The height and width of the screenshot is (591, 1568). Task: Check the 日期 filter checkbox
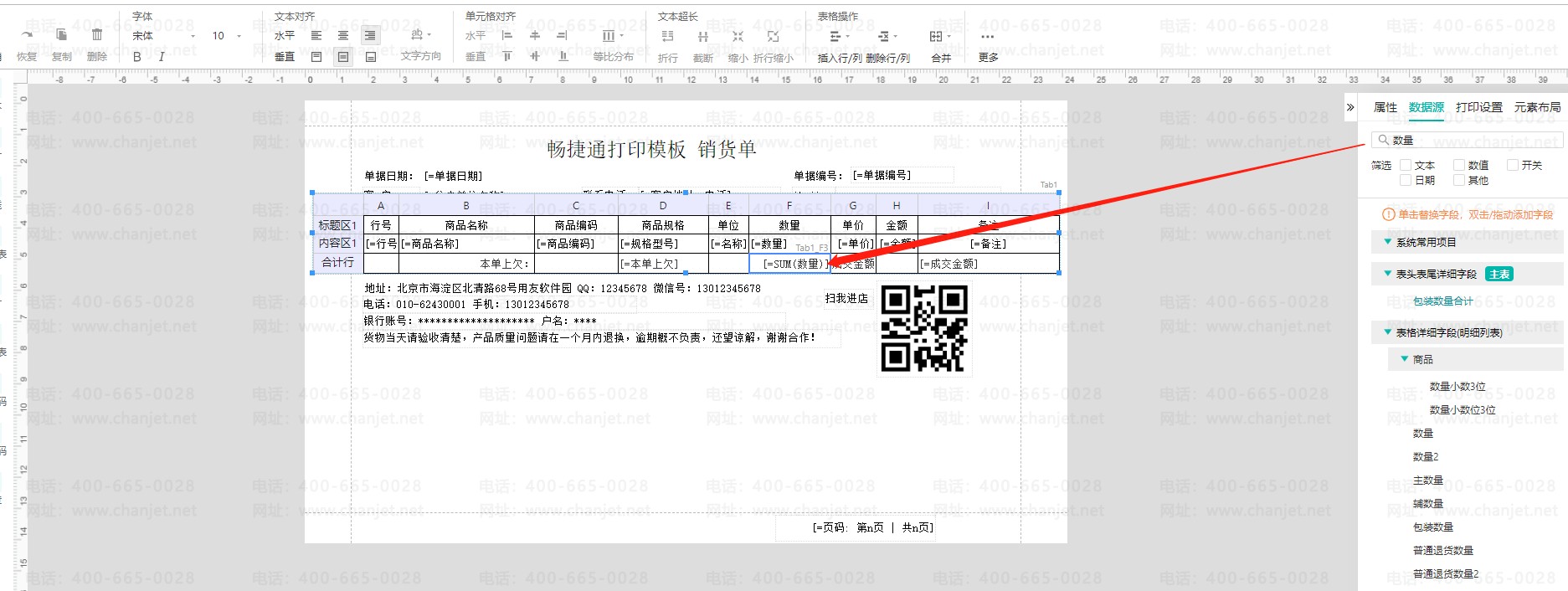click(1406, 180)
